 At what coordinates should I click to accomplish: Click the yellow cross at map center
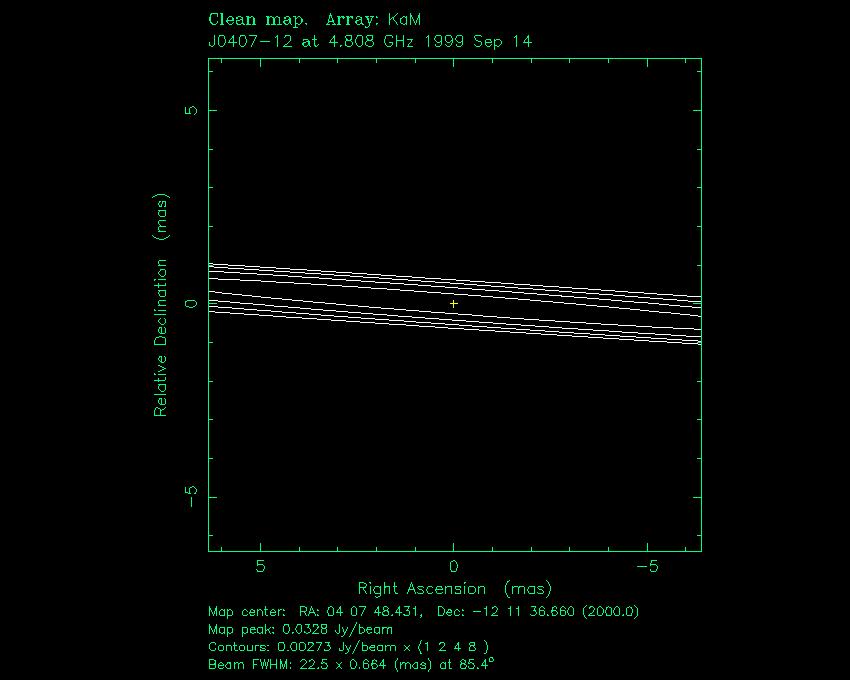tap(454, 304)
